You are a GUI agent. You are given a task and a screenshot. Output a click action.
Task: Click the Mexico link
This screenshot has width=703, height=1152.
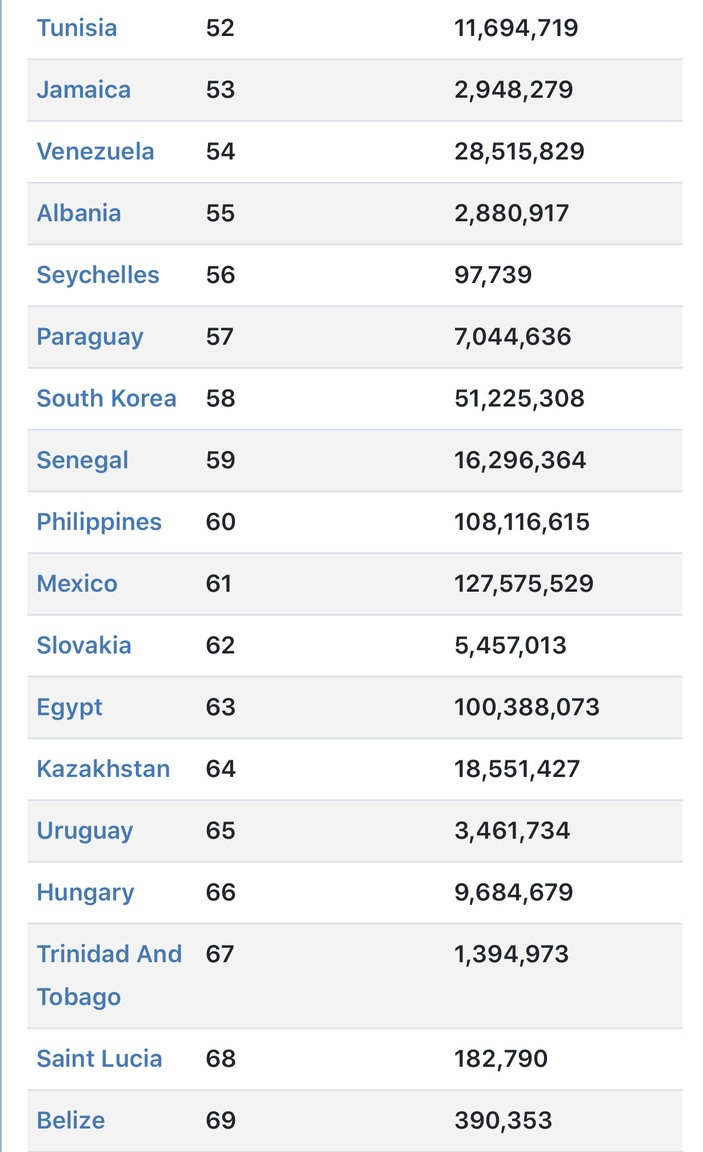click(77, 583)
